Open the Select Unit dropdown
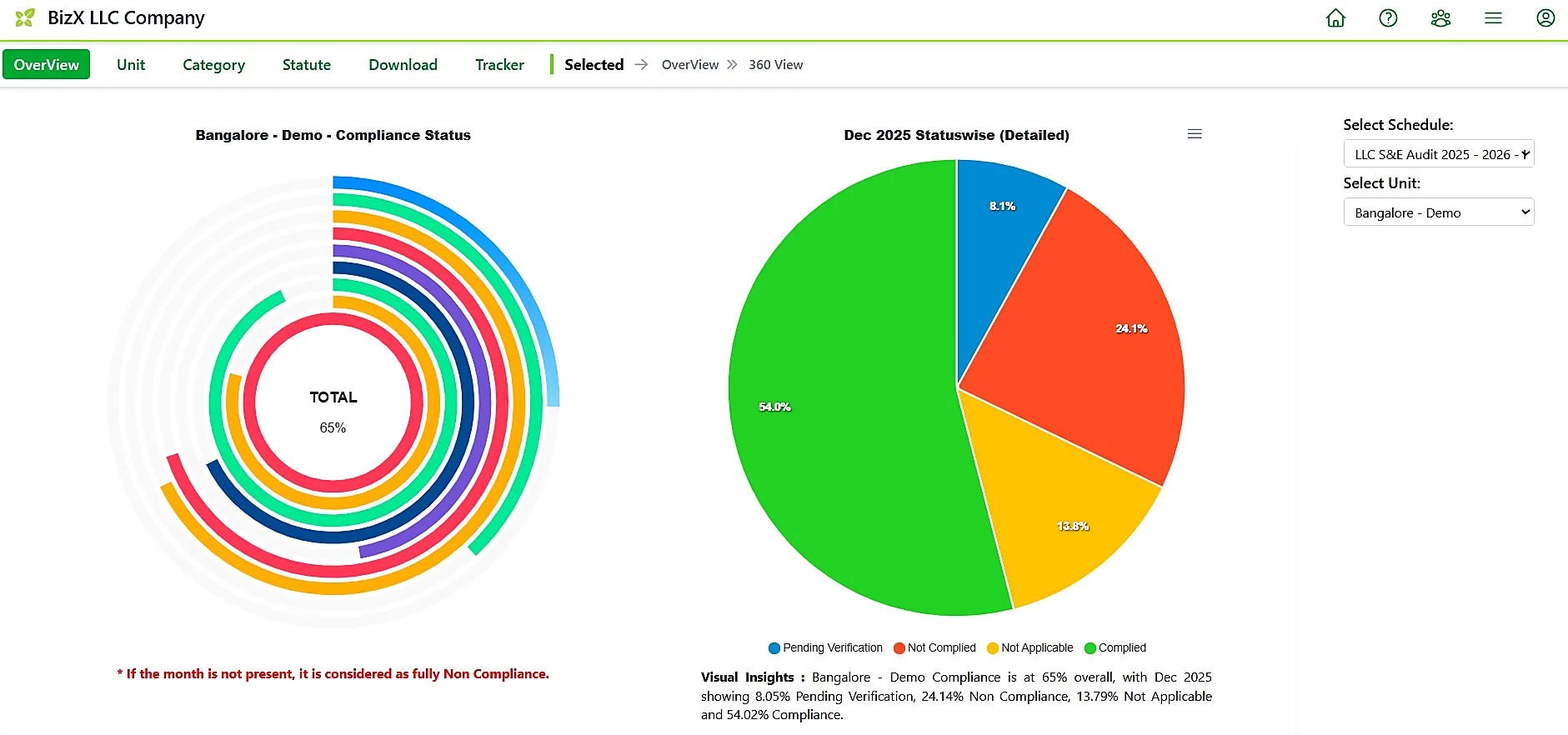 point(1439,212)
